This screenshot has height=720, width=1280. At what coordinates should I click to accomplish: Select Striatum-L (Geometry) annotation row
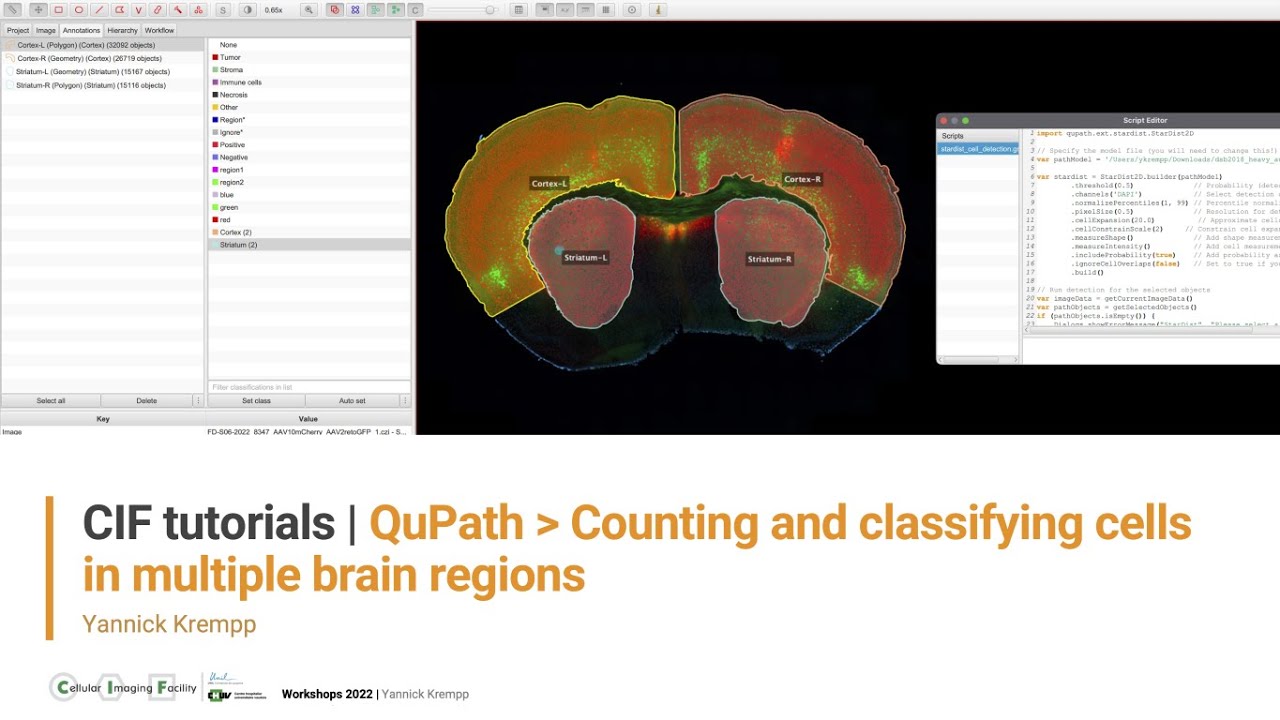point(102,72)
